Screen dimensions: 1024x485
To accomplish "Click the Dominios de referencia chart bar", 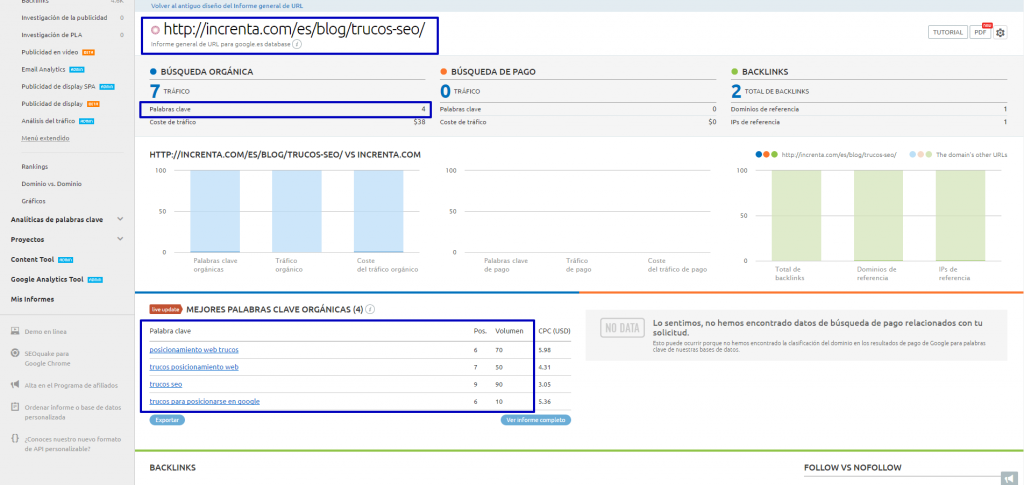I will click(878, 215).
